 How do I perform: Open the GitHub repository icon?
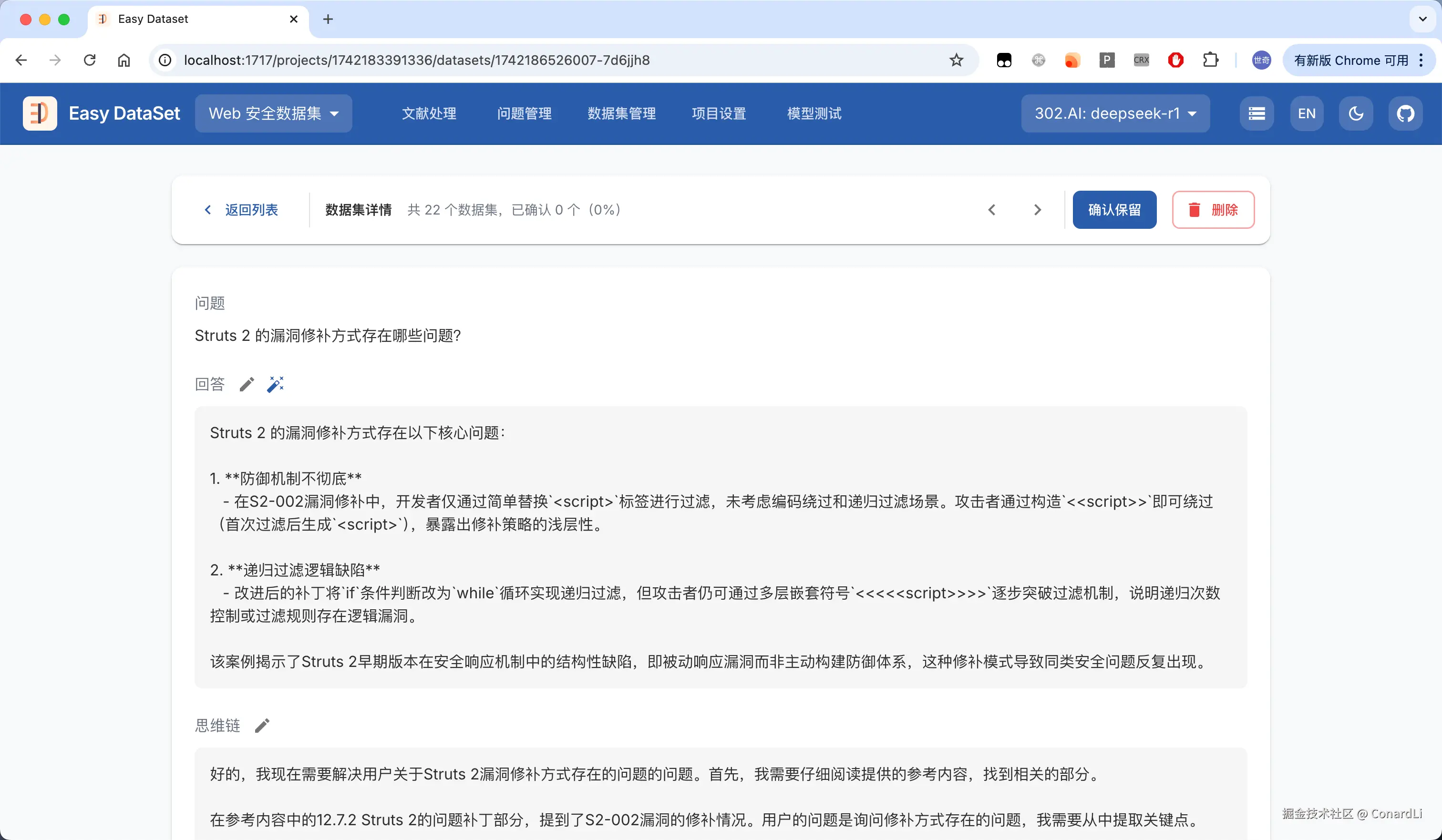pos(1405,113)
